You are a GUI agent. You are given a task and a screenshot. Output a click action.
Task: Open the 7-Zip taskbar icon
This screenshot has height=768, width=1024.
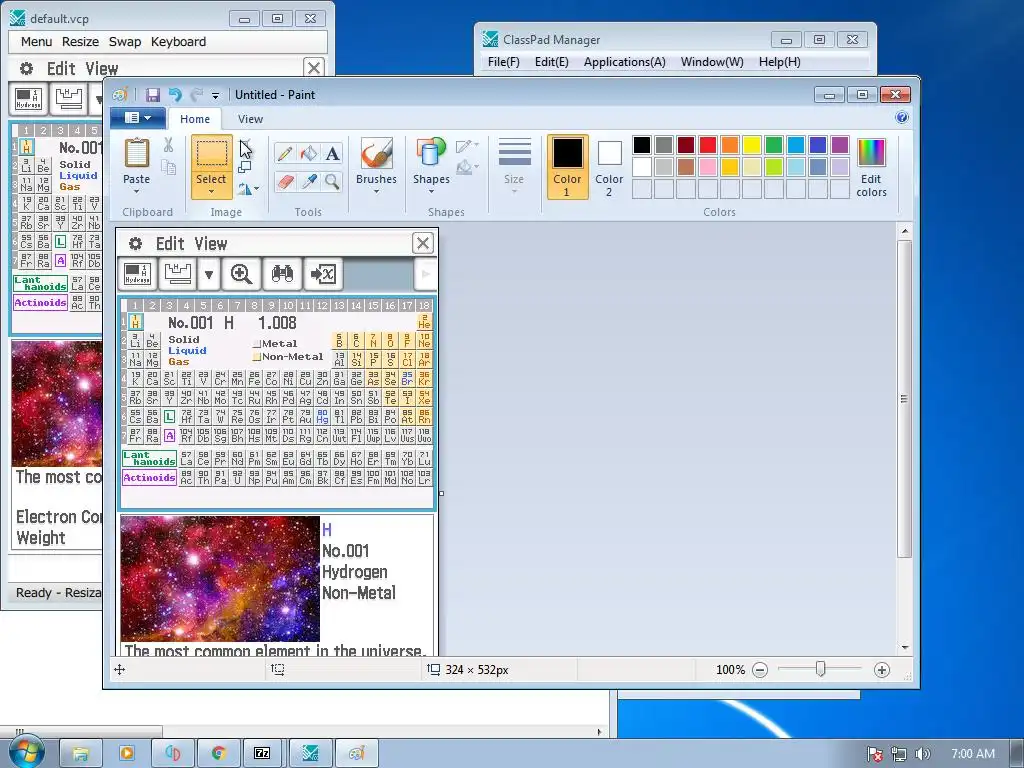pyautogui.click(x=262, y=753)
